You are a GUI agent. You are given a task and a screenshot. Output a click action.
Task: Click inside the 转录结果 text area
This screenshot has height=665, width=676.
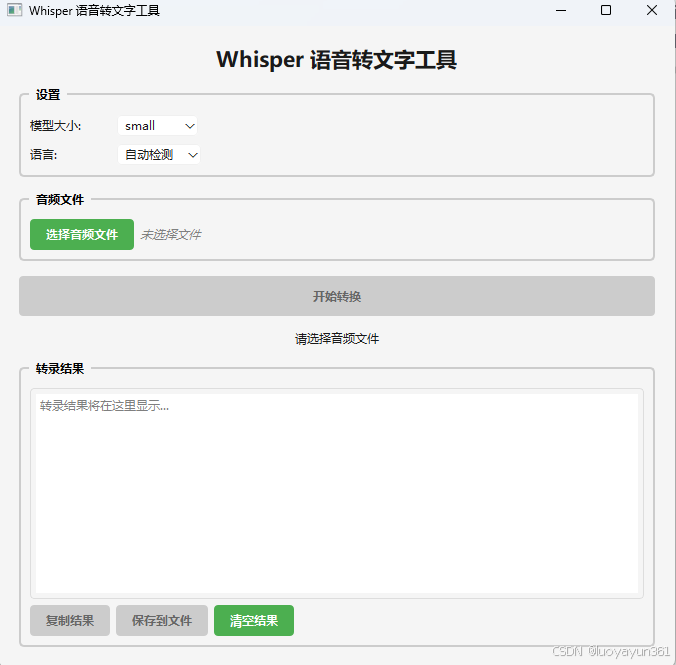point(337,493)
